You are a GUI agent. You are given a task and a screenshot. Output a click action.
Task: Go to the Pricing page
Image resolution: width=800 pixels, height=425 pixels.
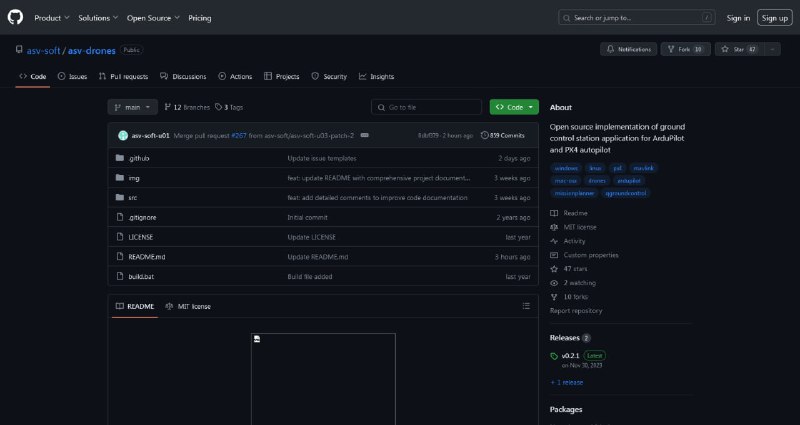tap(199, 18)
